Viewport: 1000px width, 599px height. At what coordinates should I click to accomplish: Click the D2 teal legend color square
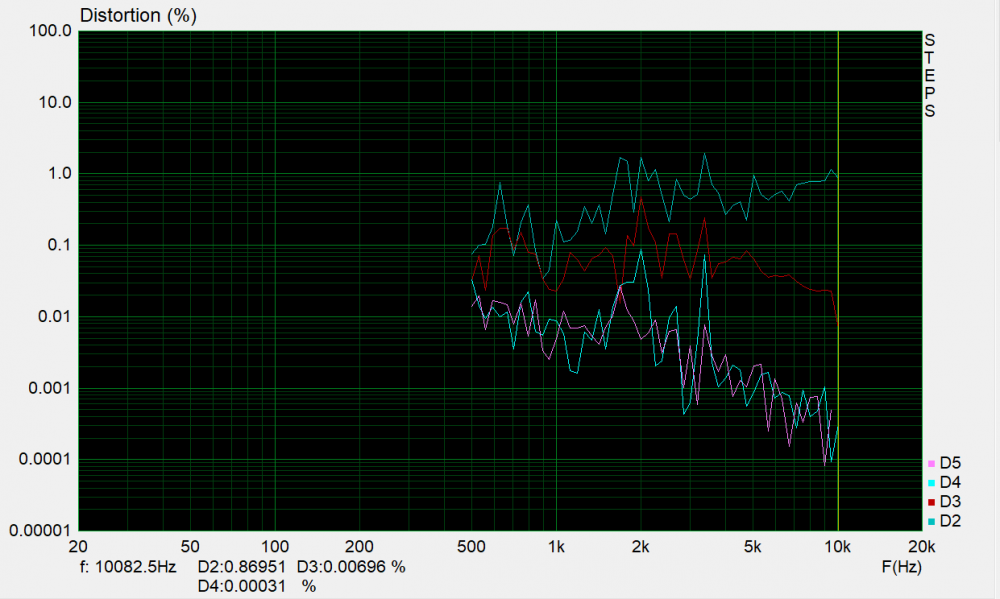(932, 521)
